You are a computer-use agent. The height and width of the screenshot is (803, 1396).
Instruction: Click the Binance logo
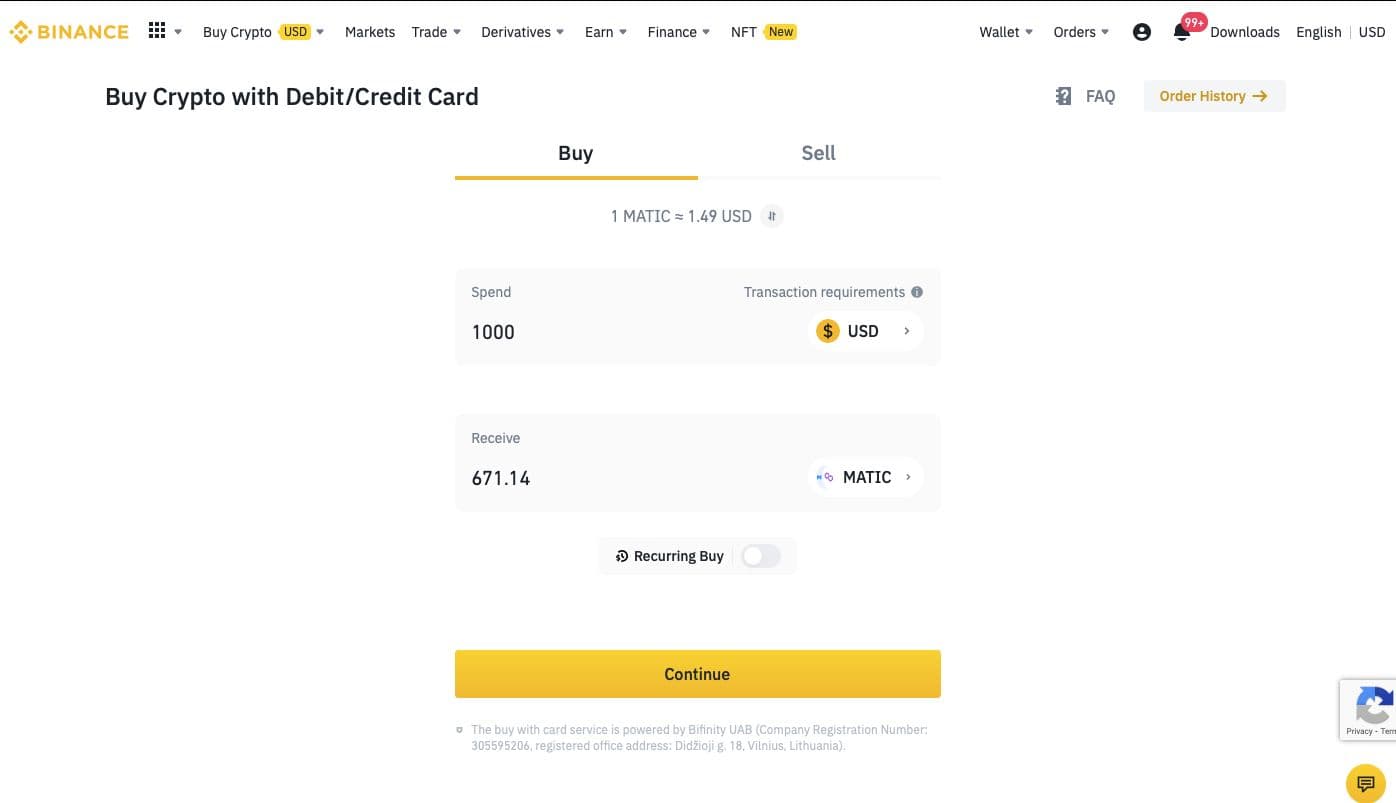point(69,32)
